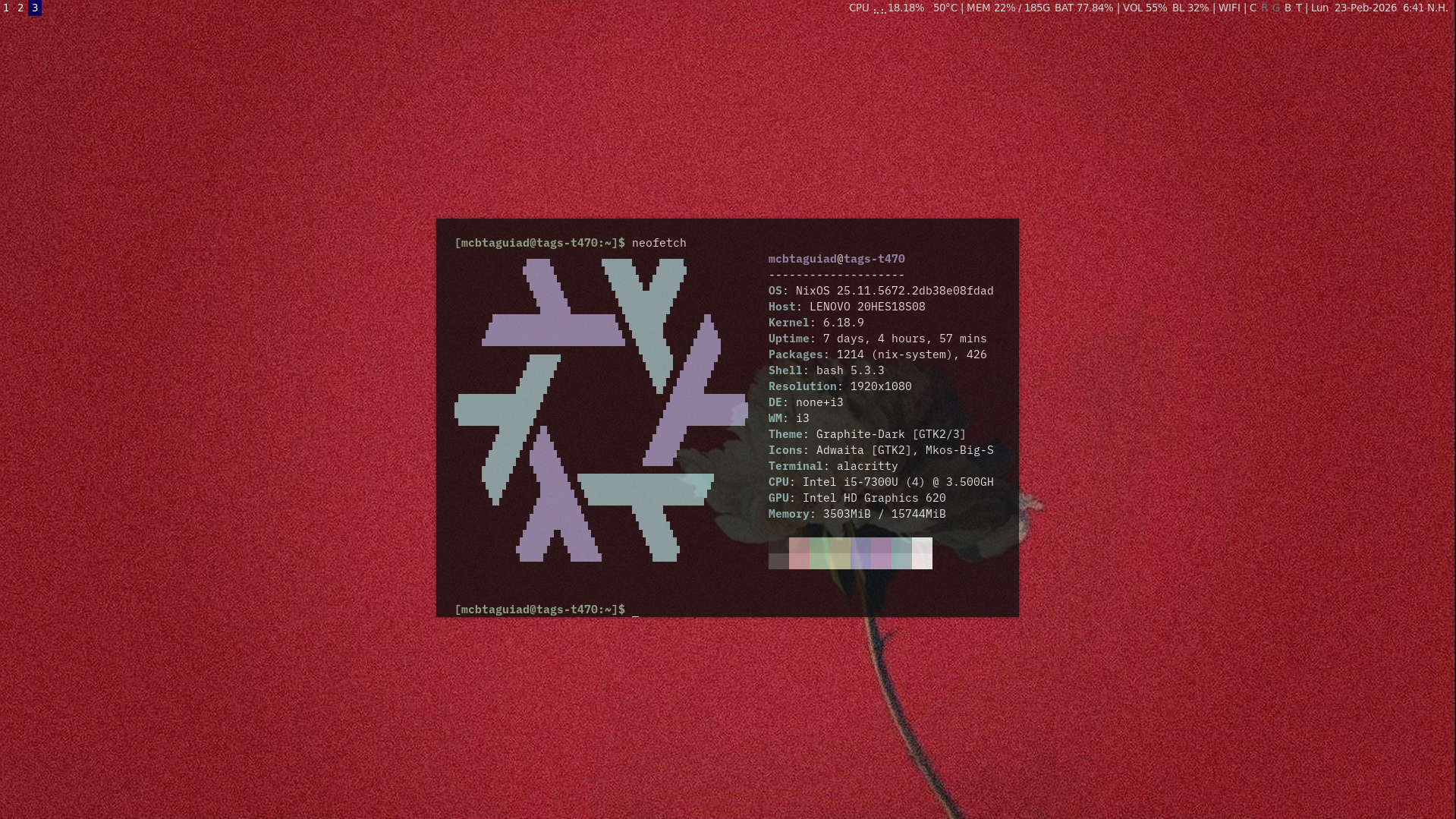Click the VOL 55% volume block

(1144, 8)
